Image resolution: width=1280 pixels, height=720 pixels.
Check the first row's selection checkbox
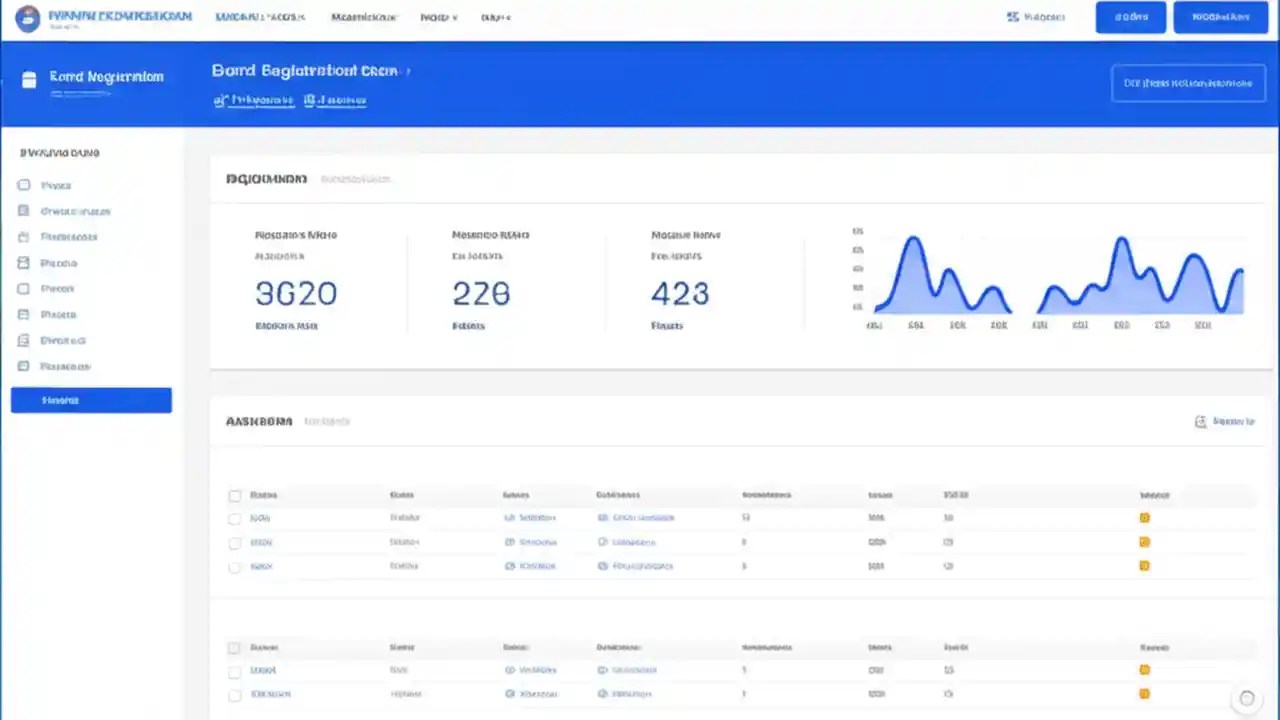pyautogui.click(x=234, y=517)
